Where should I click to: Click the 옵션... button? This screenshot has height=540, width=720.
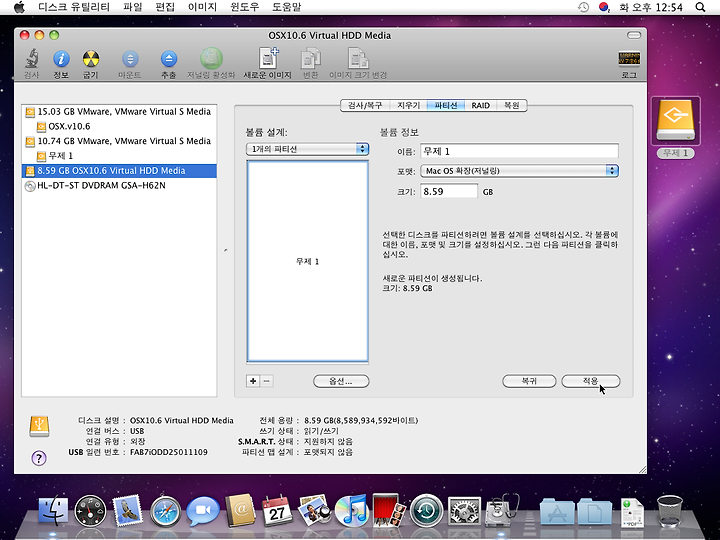pyautogui.click(x=341, y=381)
